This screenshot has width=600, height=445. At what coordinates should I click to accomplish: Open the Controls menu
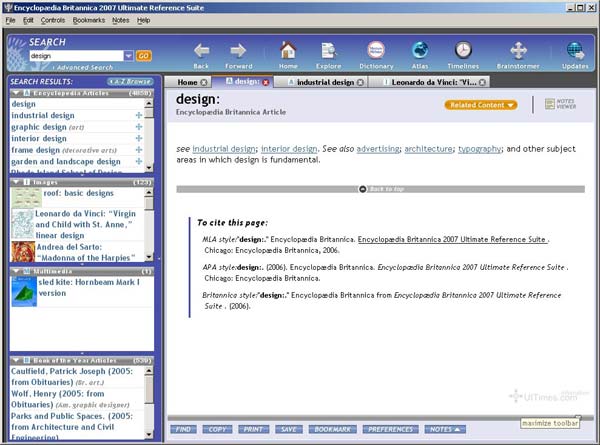53,20
